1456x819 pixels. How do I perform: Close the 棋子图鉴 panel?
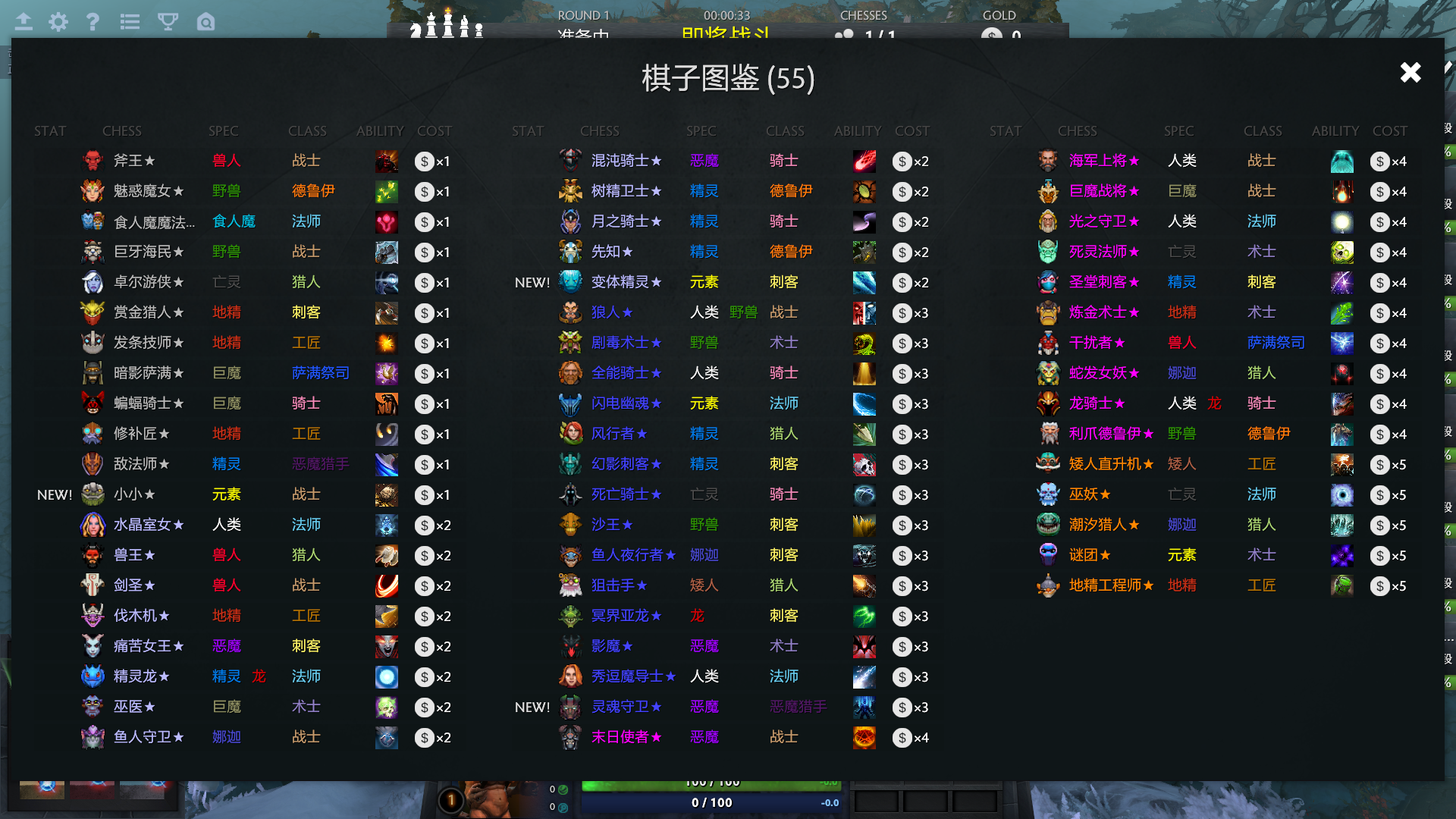[1410, 73]
